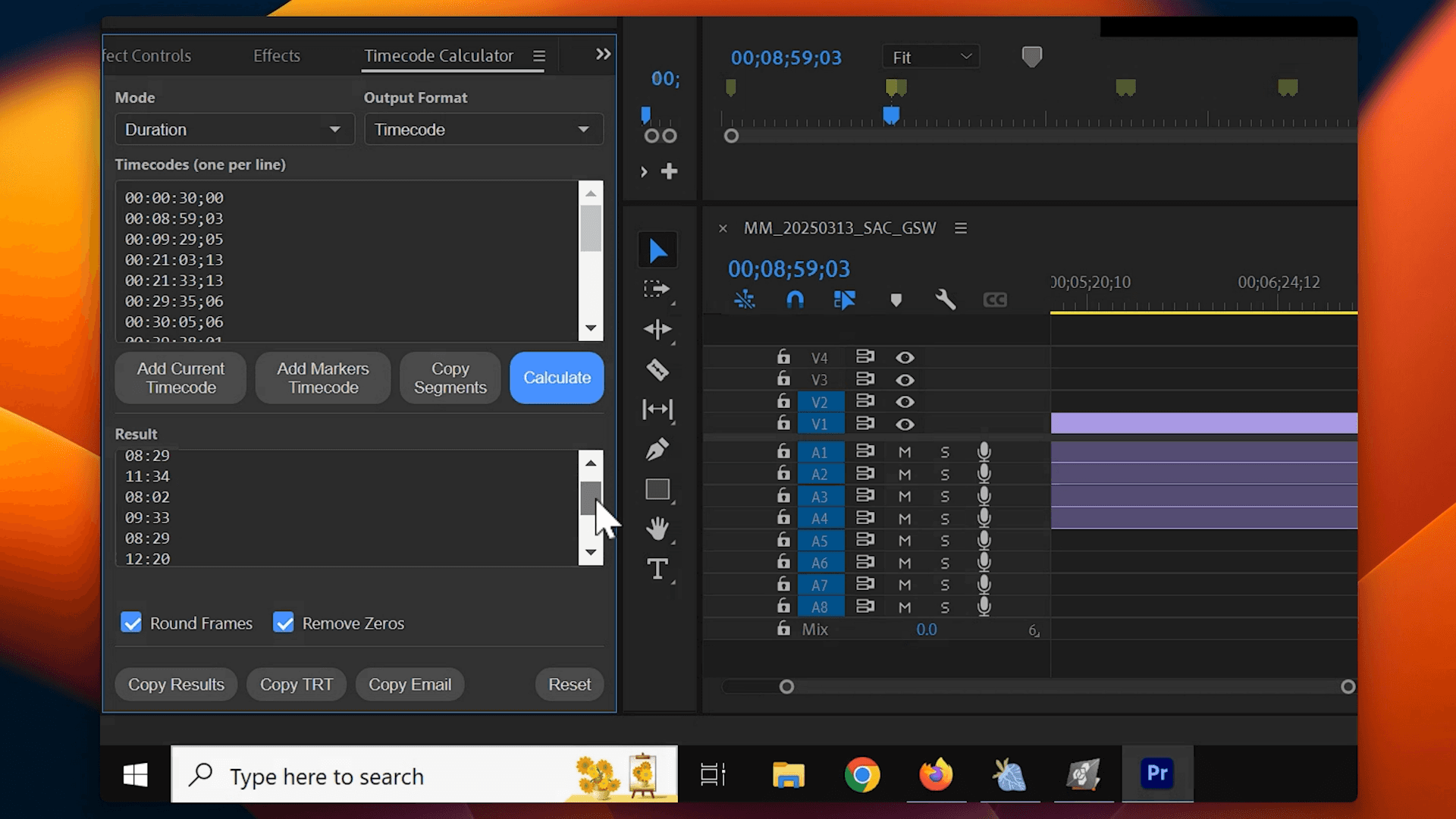This screenshot has width=1456, height=819.
Task: Open the Fit zoom level dropdown
Action: [x=931, y=57]
